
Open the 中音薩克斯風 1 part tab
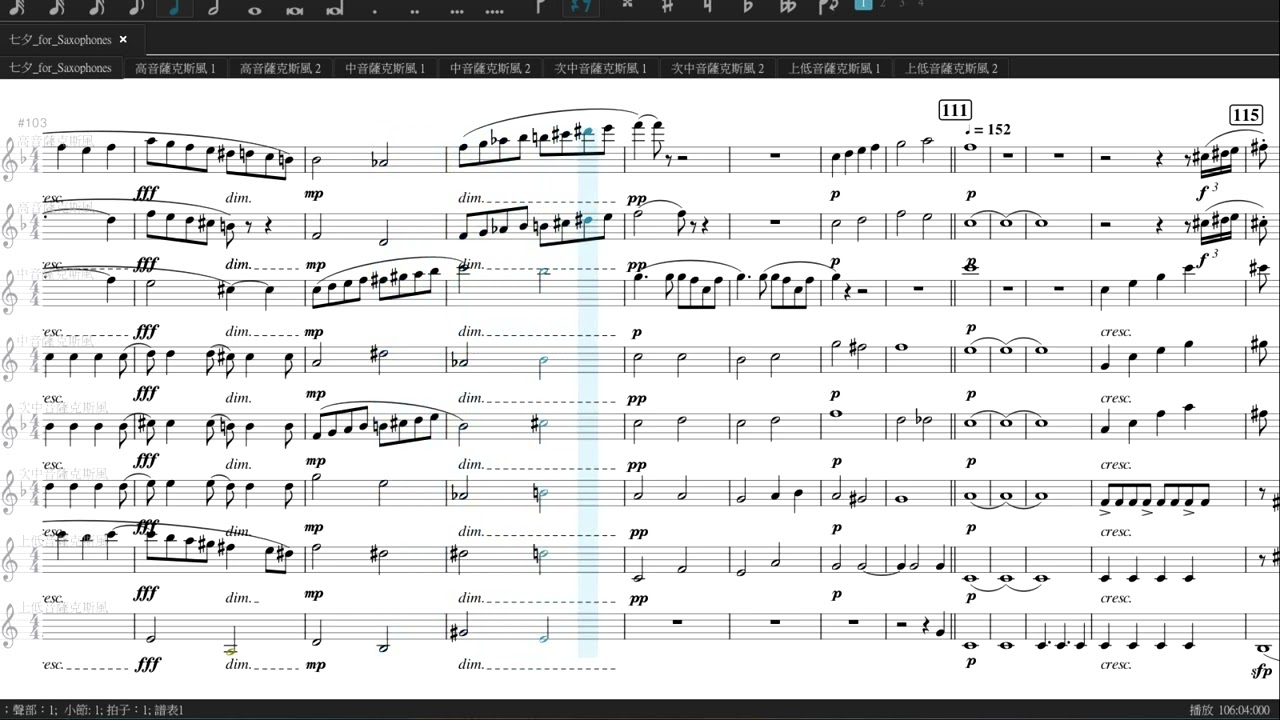coord(385,68)
